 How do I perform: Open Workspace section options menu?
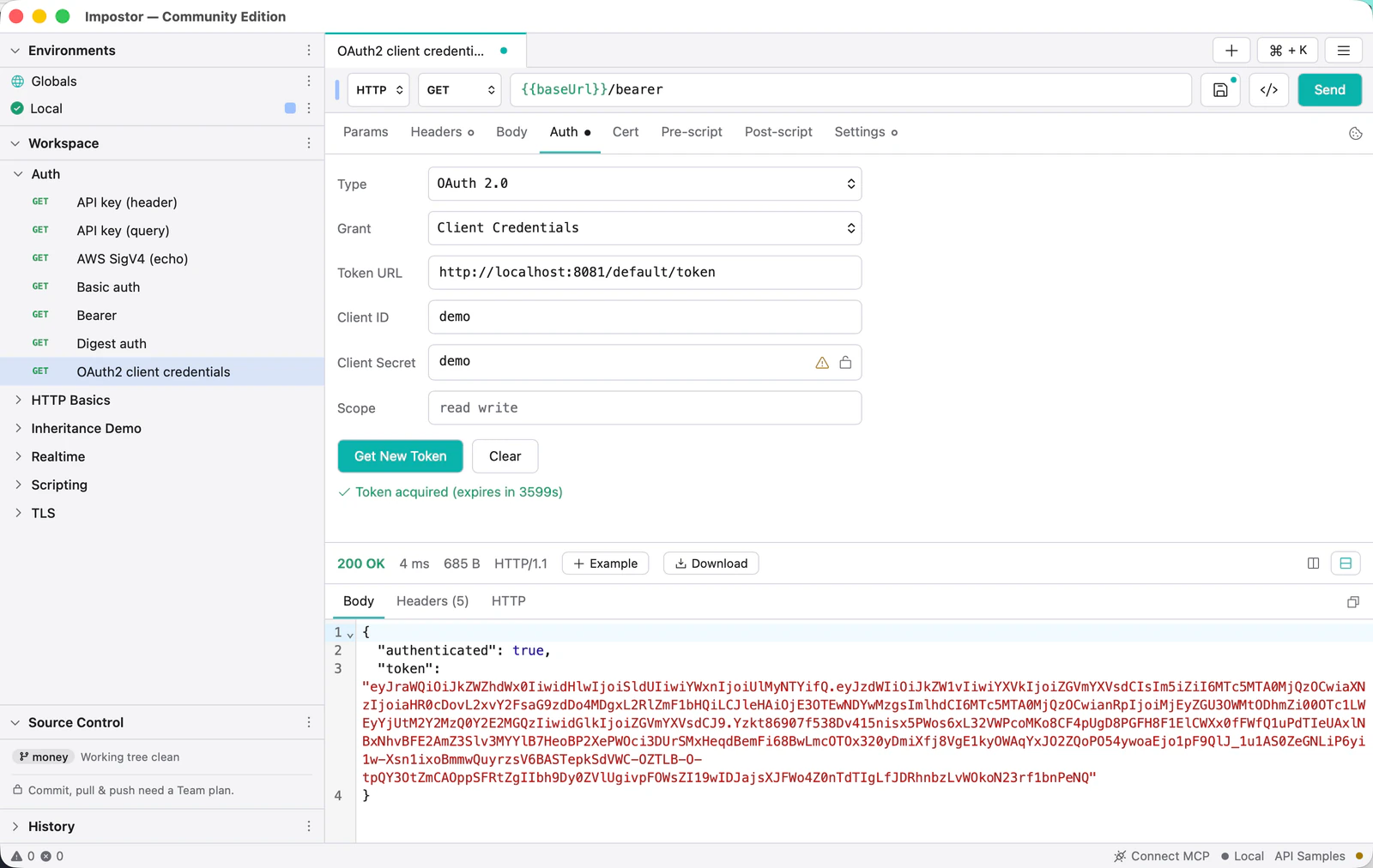(309, 143)
